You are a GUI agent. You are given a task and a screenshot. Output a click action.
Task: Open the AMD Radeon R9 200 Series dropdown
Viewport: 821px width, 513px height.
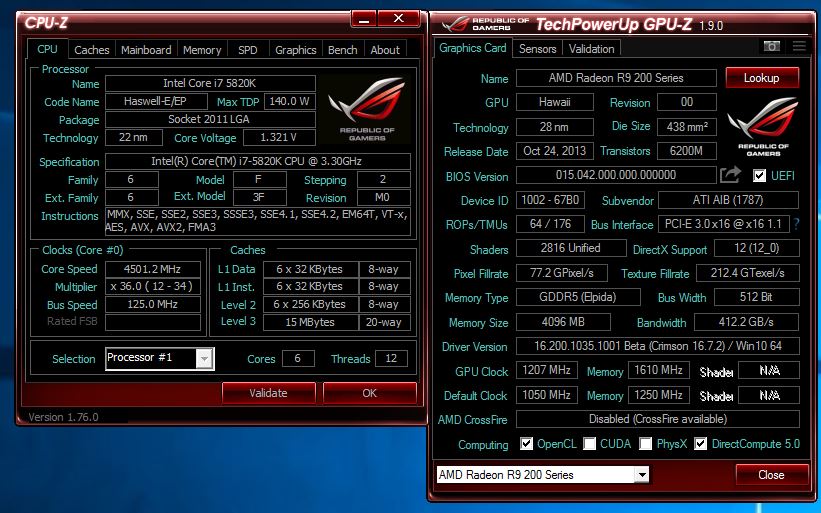tap(641, 475)
